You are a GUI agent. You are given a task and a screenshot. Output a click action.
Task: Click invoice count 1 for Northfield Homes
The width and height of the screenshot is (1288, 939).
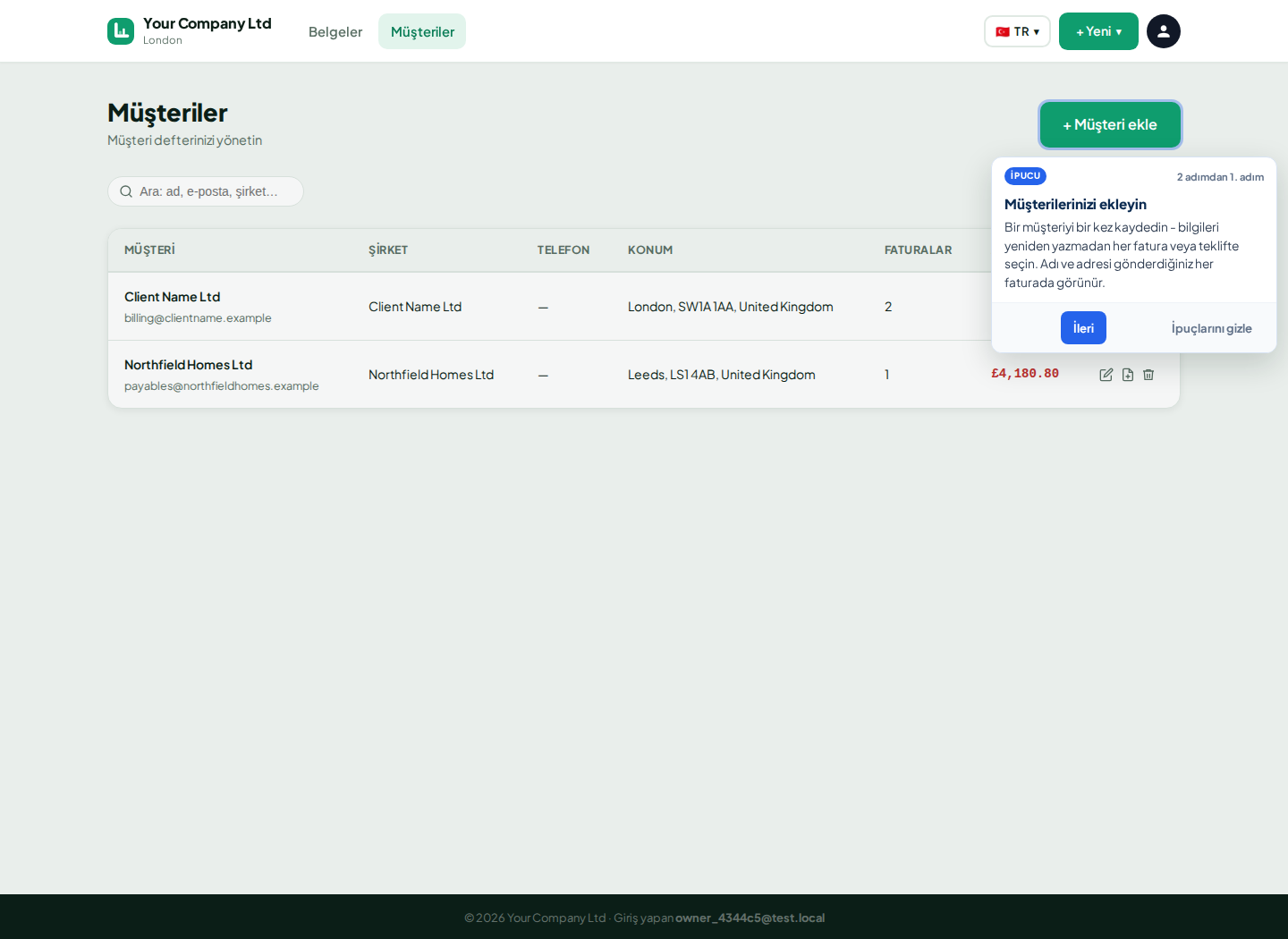(x=887, y=375)
